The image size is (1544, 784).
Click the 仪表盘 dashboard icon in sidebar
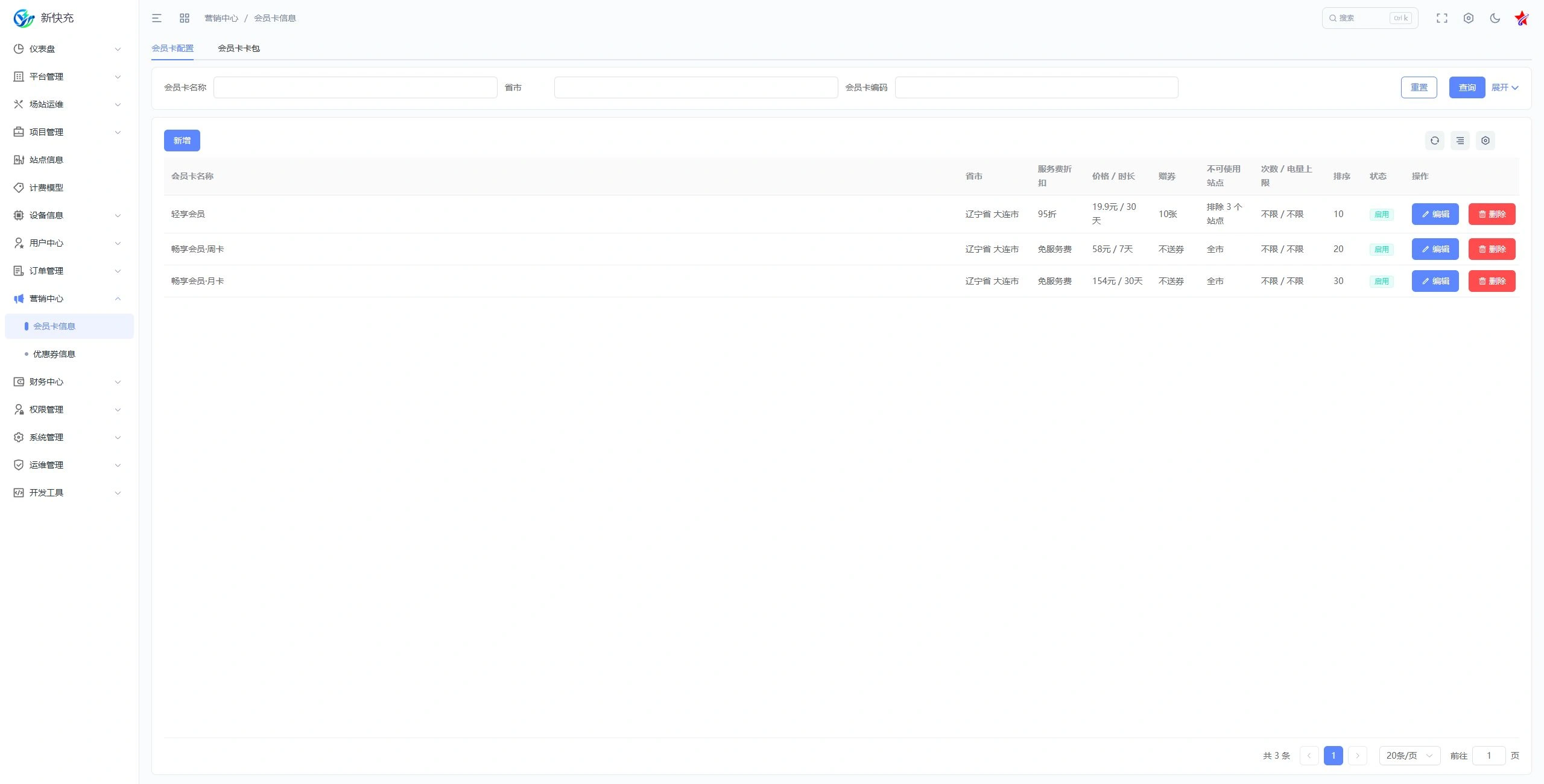19,49
